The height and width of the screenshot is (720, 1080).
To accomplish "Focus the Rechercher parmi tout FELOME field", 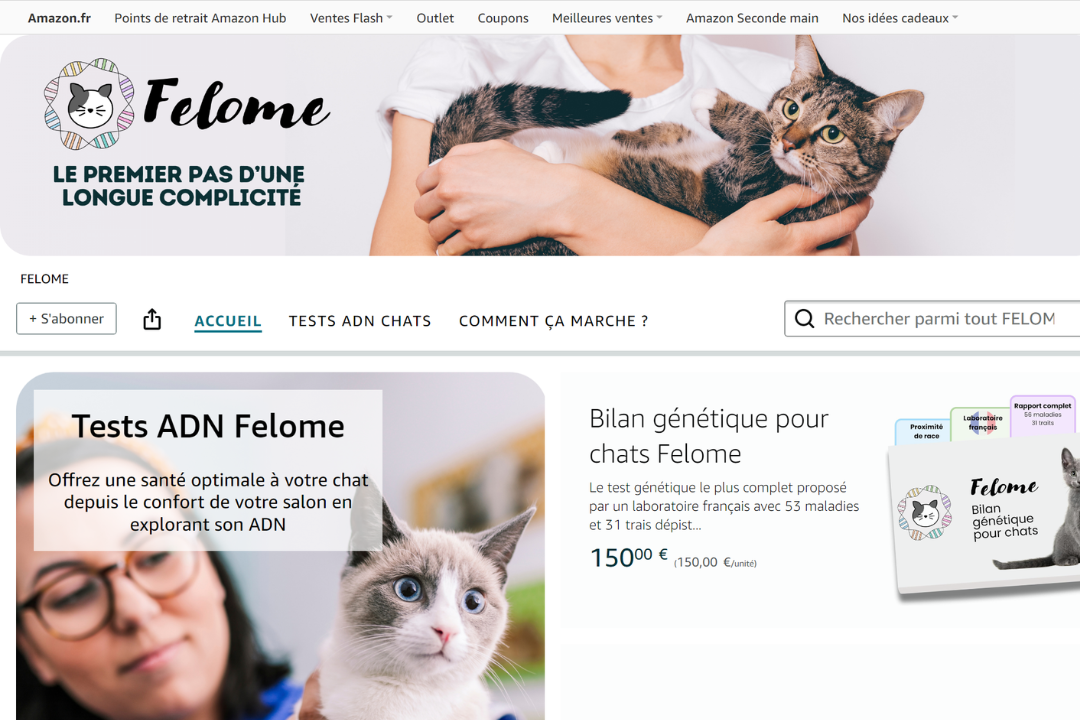I will [932, 318].
